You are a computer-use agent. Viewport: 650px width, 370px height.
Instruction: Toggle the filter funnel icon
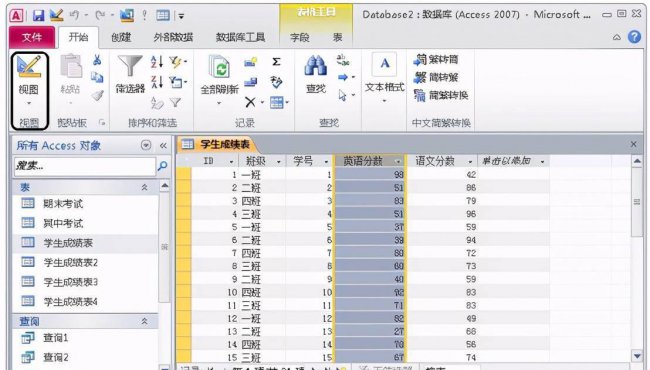coord(175,102)
